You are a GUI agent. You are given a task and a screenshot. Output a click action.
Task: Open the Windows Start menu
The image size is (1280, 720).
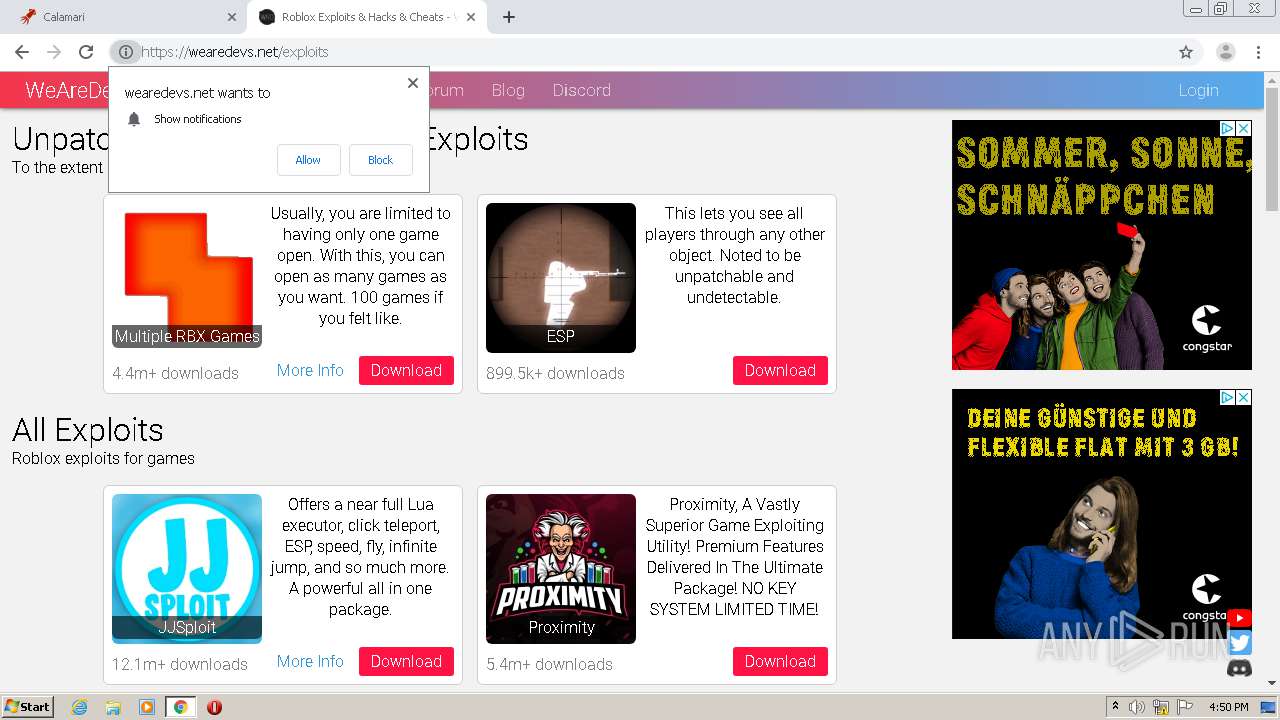[x=28, y=706]
